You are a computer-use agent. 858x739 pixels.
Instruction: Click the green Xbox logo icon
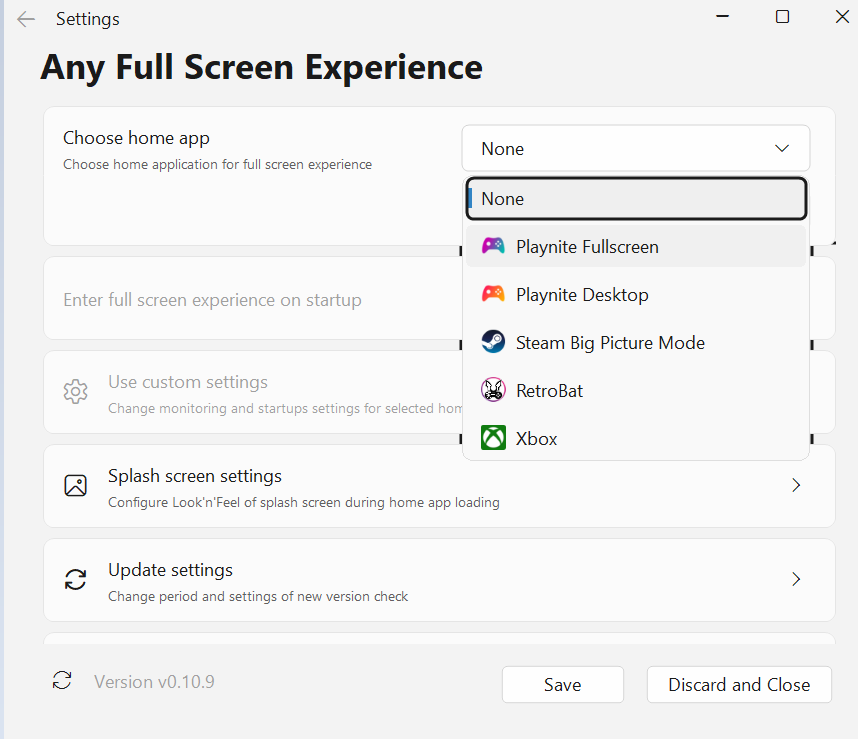tap(493, 438)
